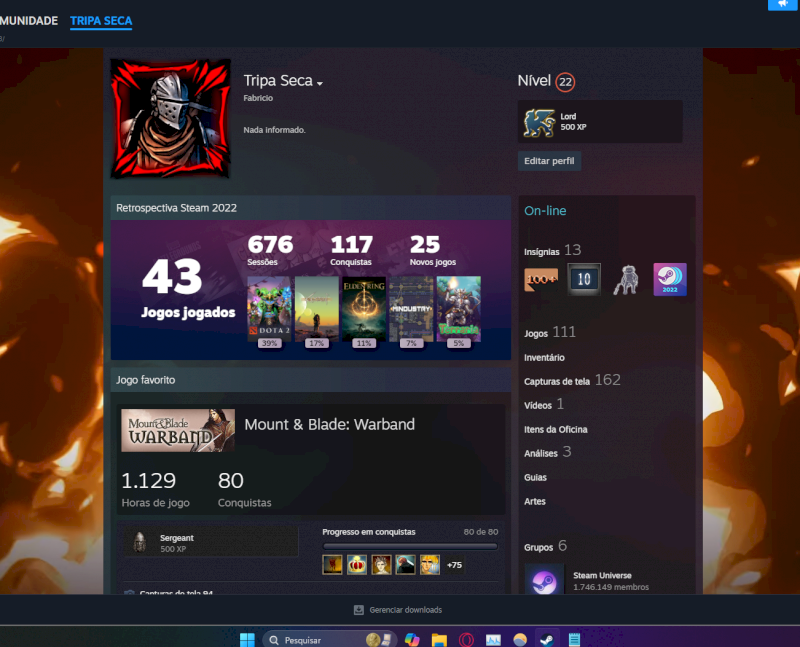Click the 25 Novos jogos statistic
Viewport: 800px width, 647px height.
pyautogui.click(x=433, y=251)
